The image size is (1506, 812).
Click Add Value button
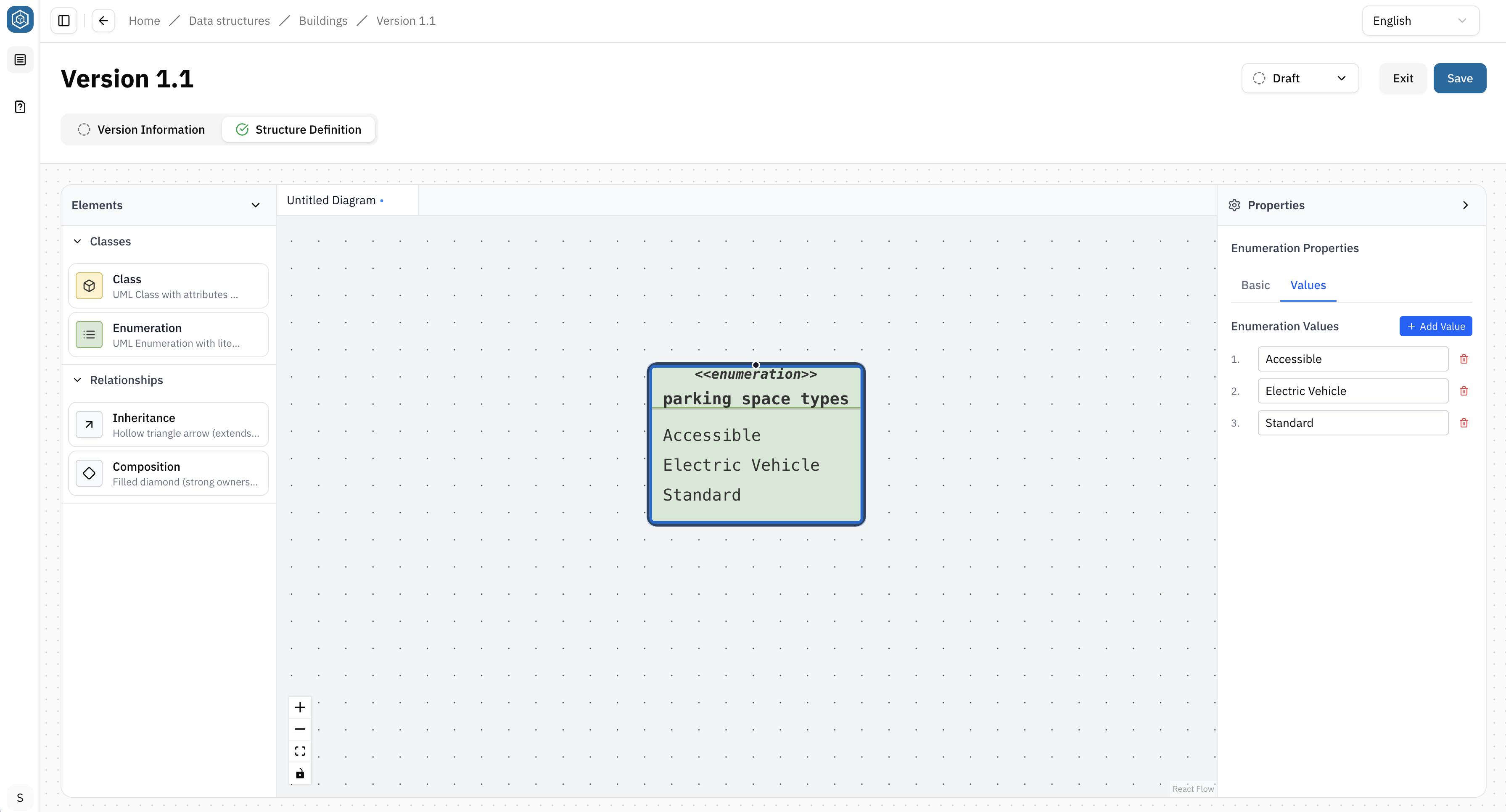[x=1435, y=326]
